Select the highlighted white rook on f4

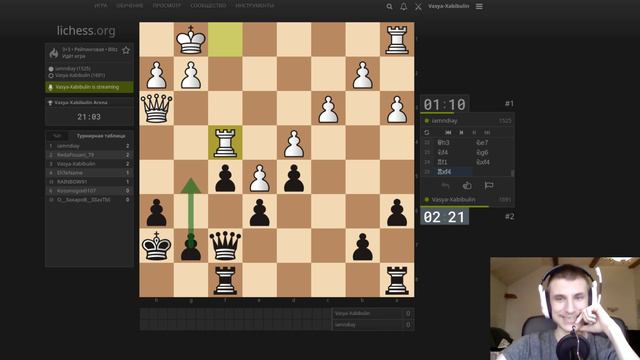coord(225,142)
